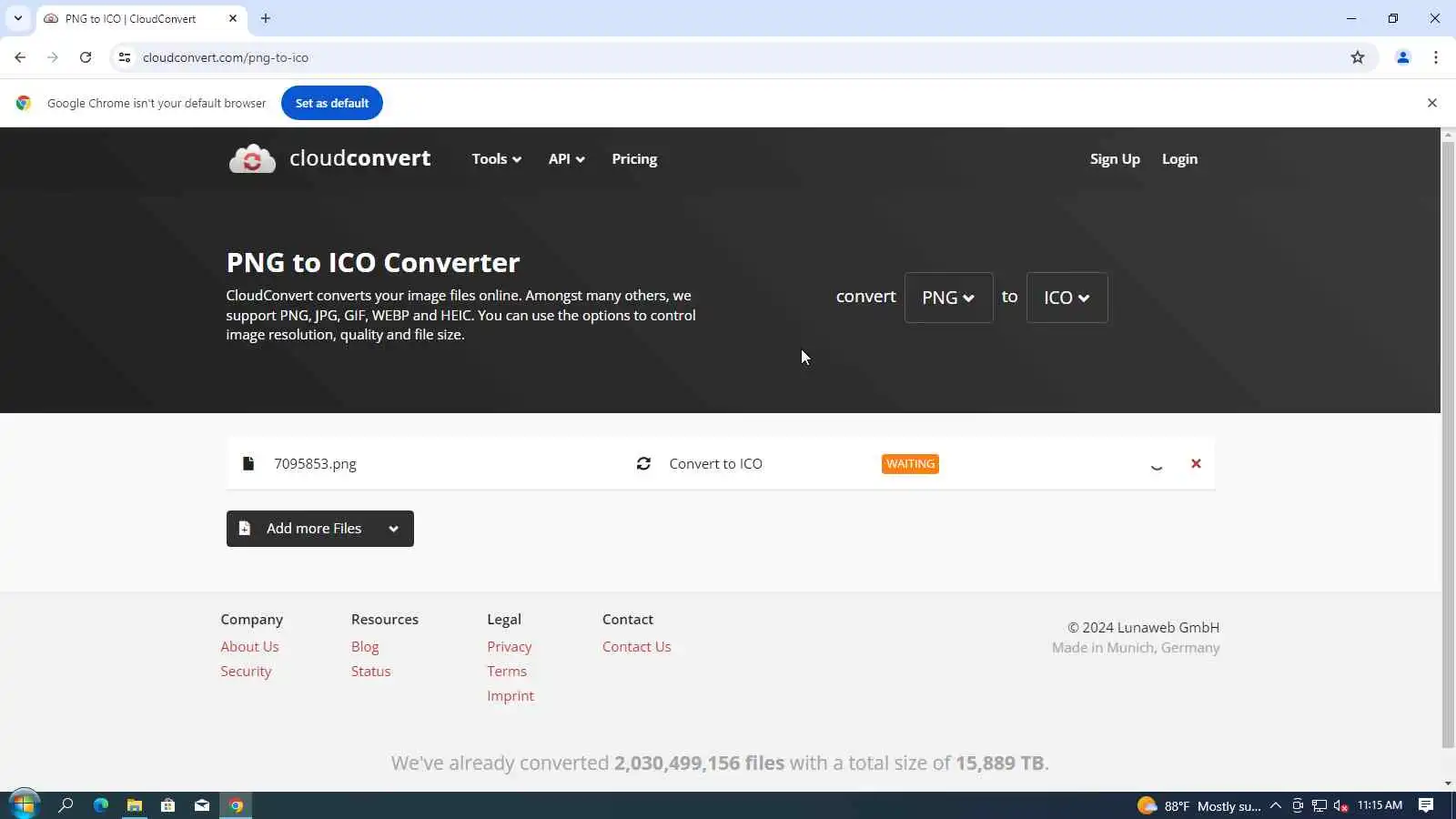Open Microsoft Store from the taskbar

(168, 805)
